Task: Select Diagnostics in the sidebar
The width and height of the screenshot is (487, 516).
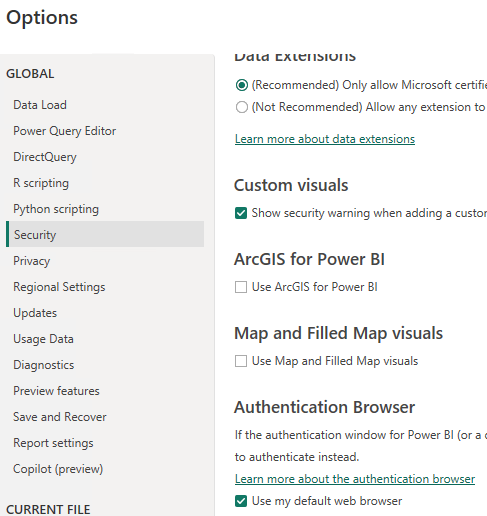Action: click(44, 365)
